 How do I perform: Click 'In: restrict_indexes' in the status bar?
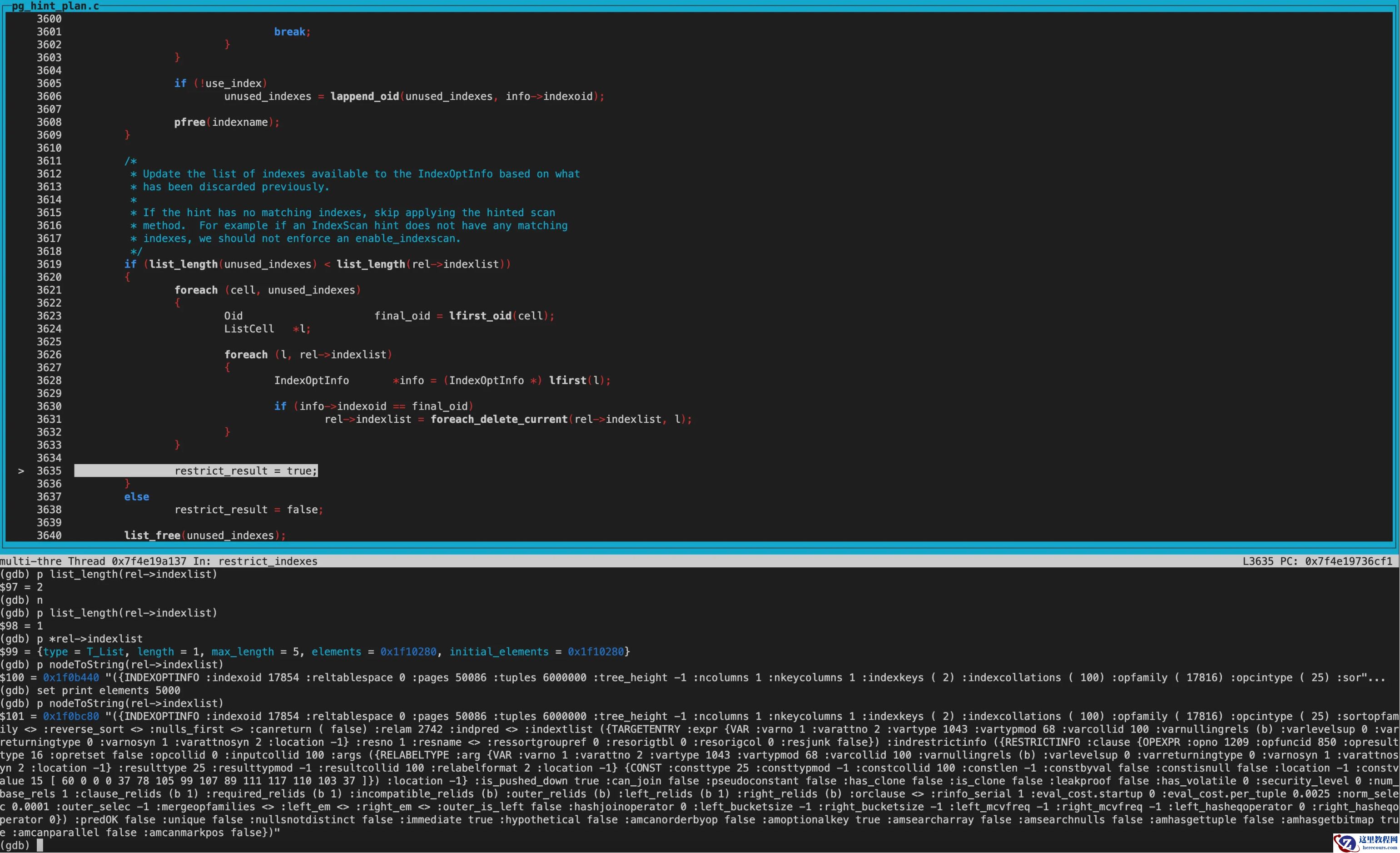pyautogui.click(x=255, y=561)
